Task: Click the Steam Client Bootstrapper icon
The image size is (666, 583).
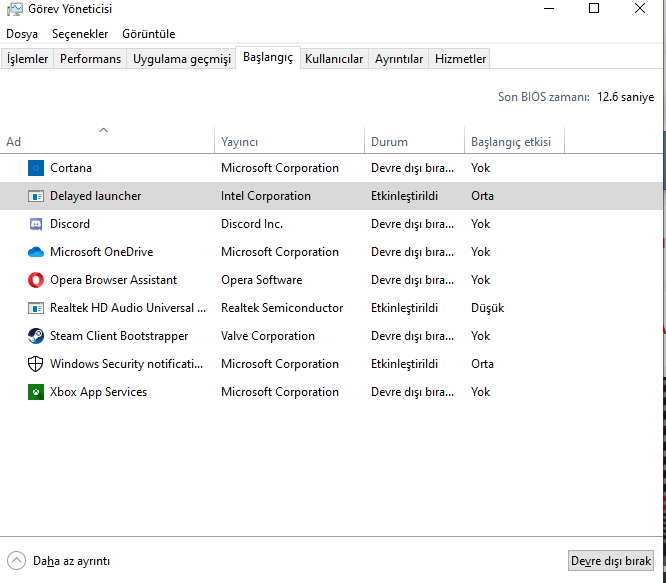Action: click(36, 336)
